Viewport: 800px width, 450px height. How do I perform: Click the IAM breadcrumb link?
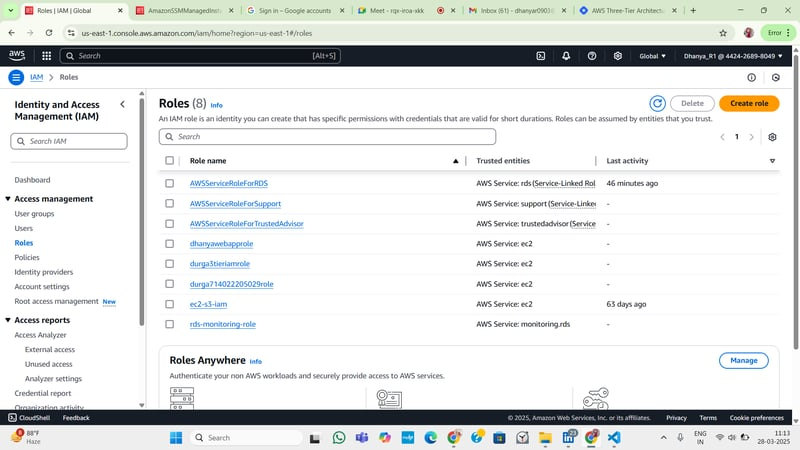(x=36, y=78)
